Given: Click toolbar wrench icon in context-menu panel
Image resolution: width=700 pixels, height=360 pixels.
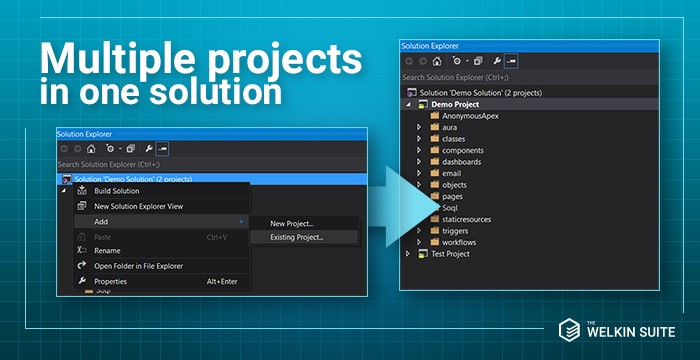Looking at the screenshot, I should pyautogui.click(x=149, y=149).
